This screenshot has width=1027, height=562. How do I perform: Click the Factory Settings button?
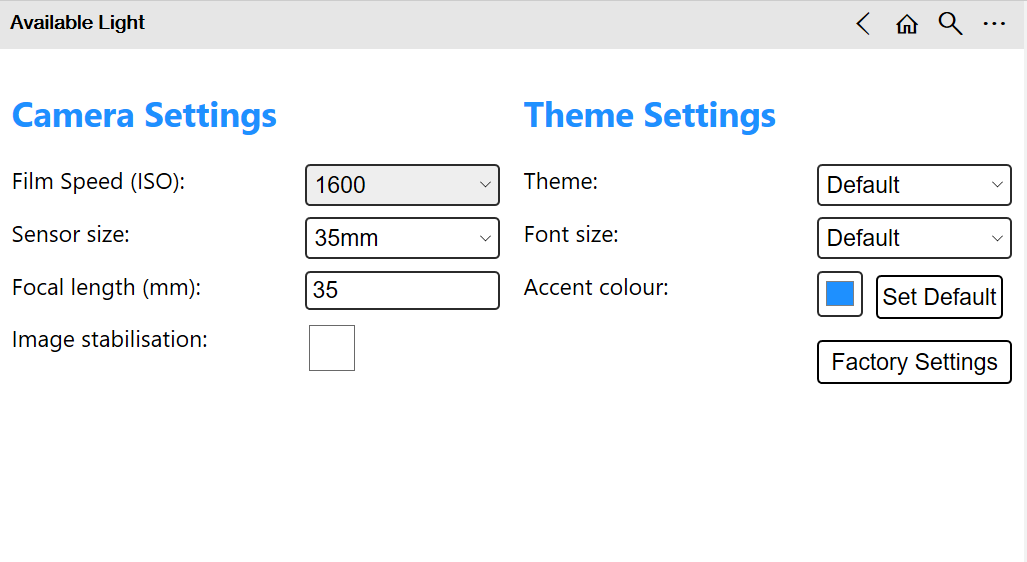coord(914,362)
